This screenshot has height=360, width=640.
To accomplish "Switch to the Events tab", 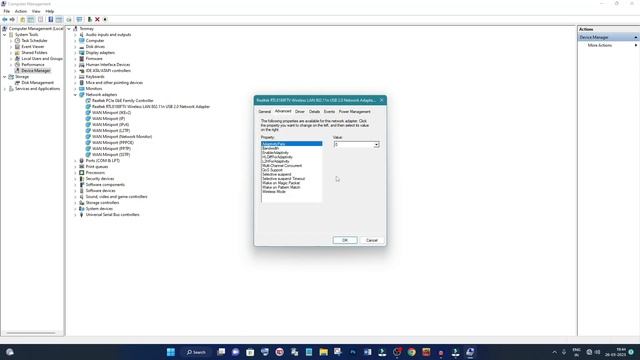I will [329, 111].
